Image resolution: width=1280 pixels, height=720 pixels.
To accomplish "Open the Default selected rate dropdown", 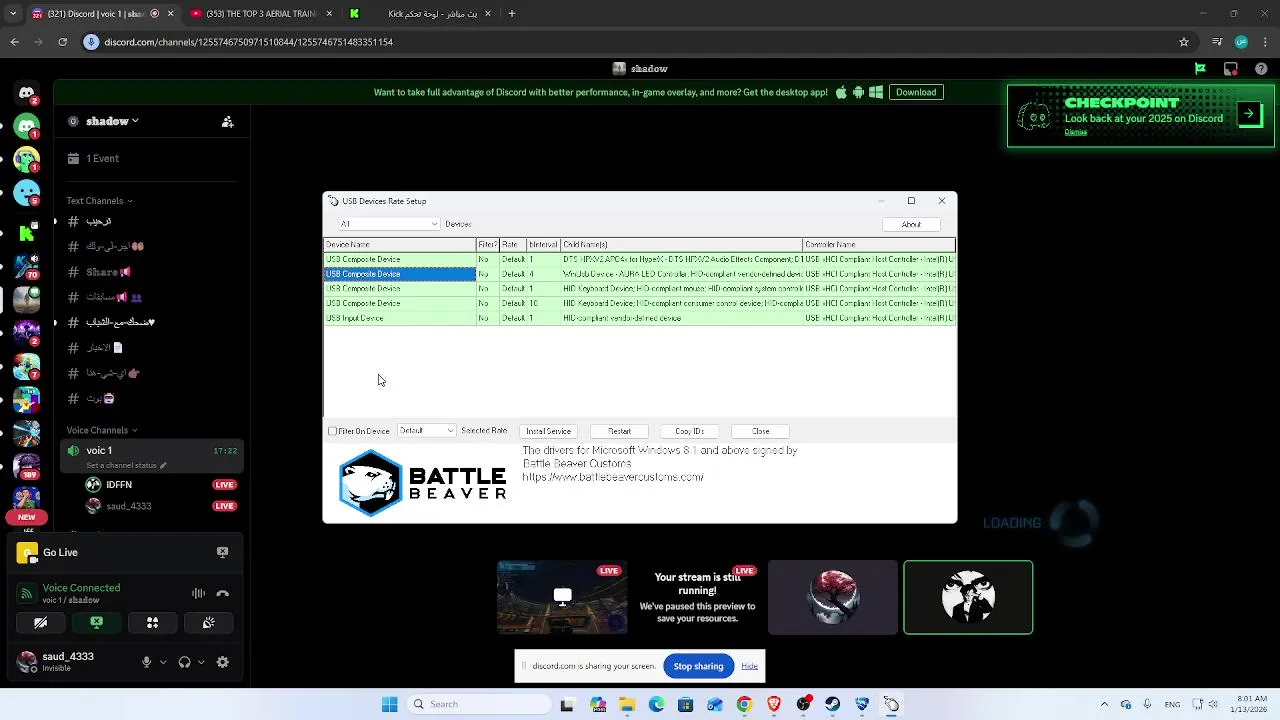I will [427, 431].
